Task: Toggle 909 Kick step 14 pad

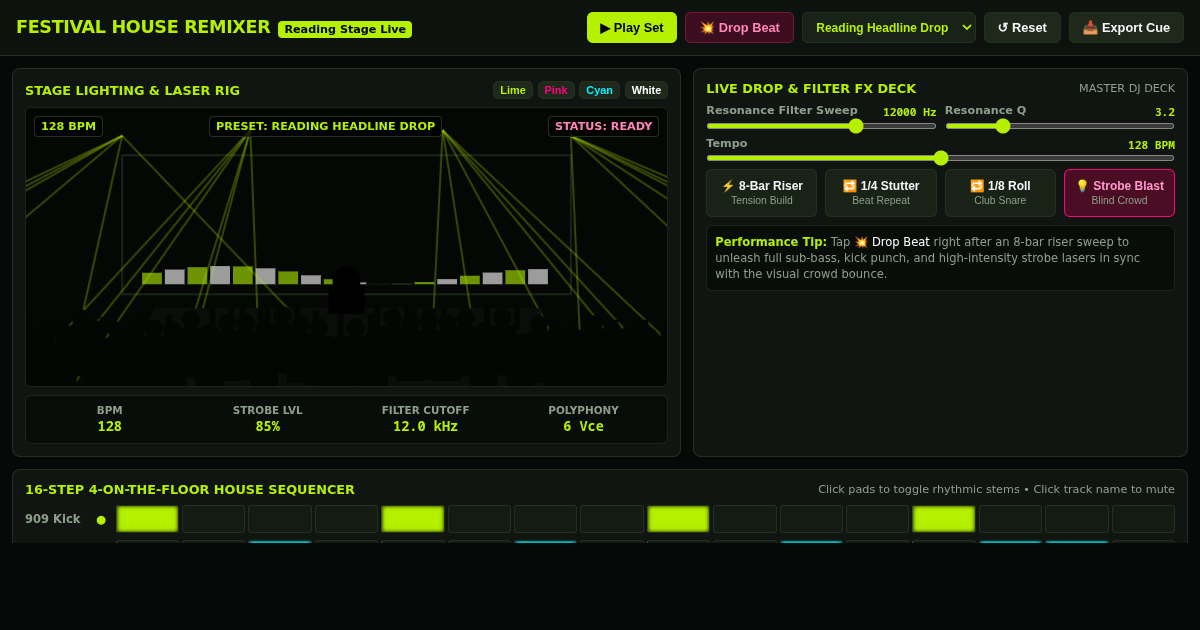Action: (1010, 519)
